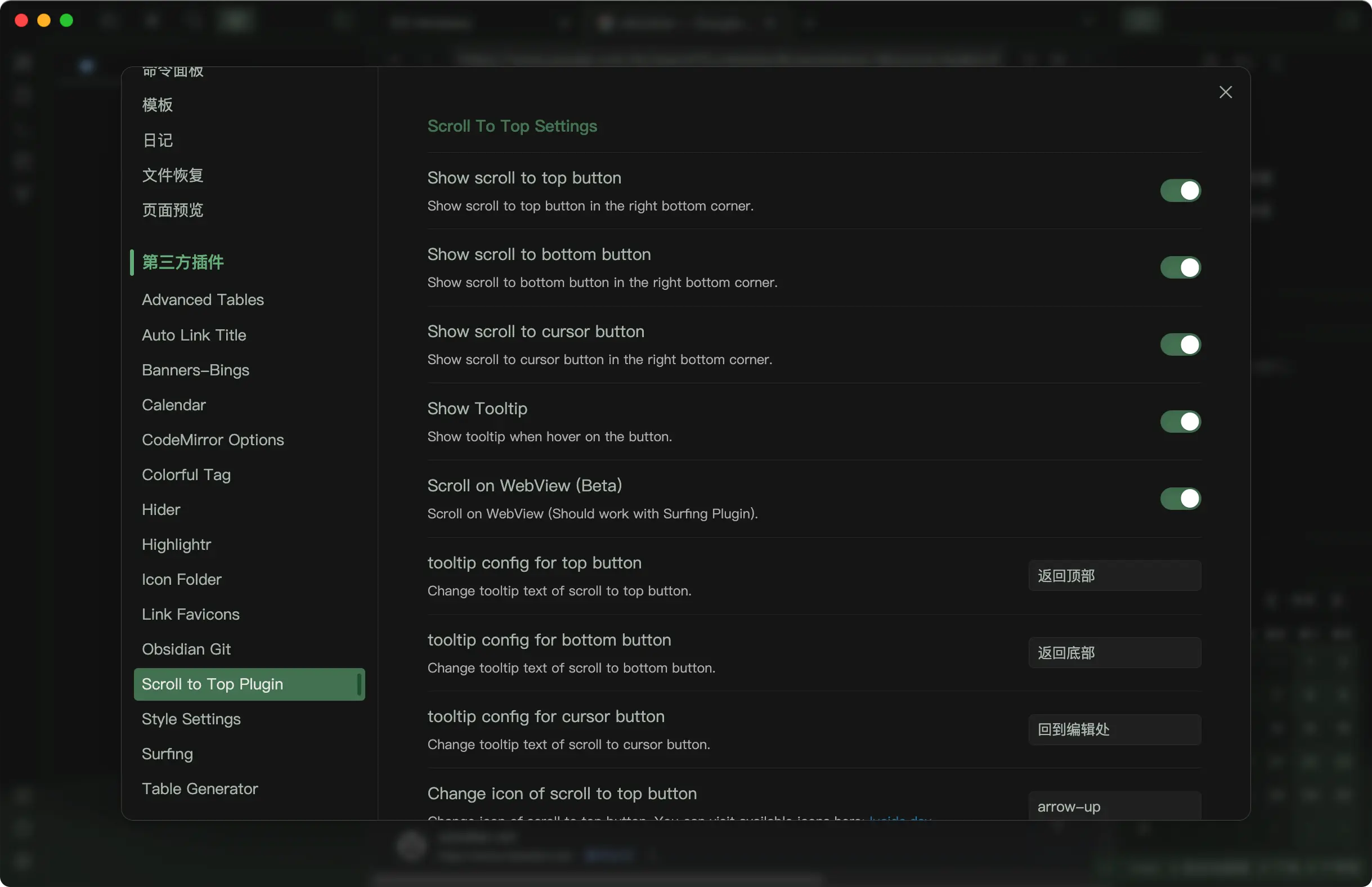Click the top button tooltip text field

click(1114, 576)
